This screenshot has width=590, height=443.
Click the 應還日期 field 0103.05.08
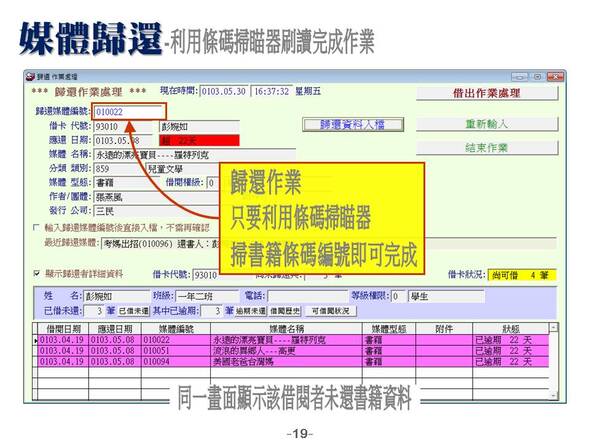(x=123, y=141)
